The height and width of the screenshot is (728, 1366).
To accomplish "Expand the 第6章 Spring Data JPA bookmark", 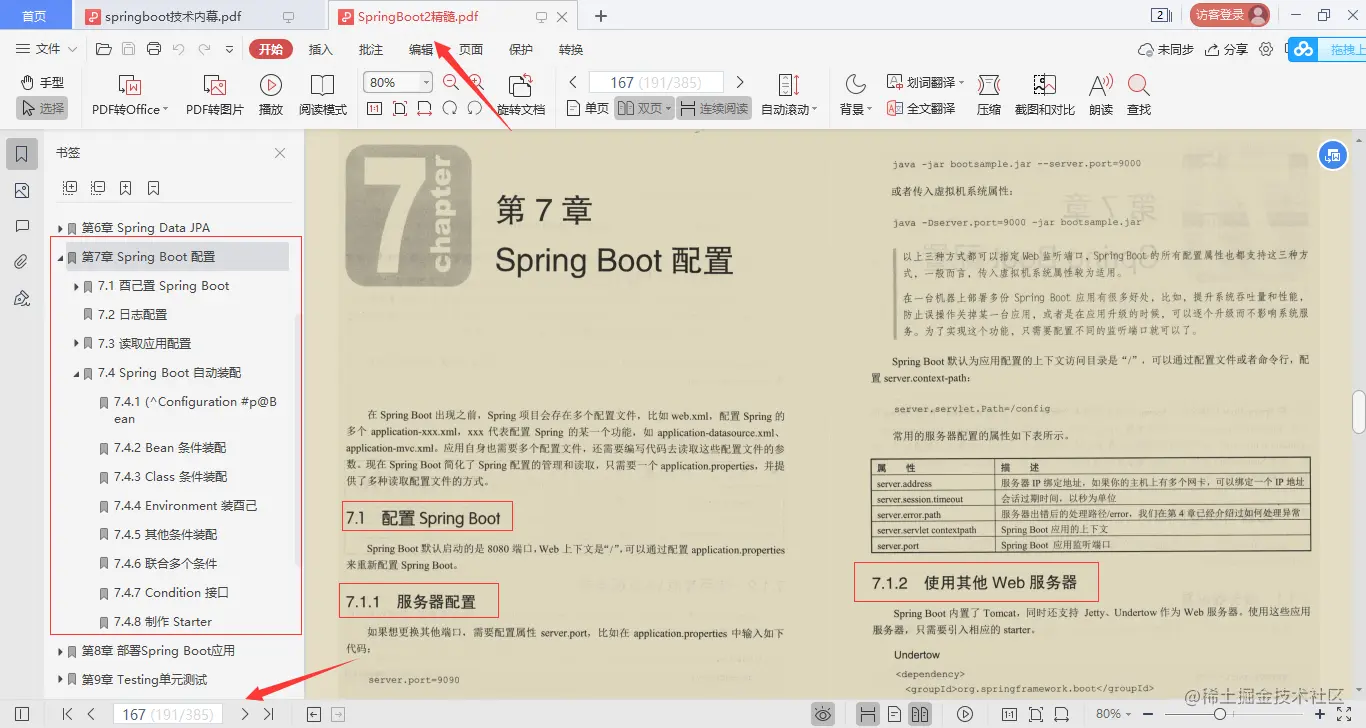I will (61, 228).
